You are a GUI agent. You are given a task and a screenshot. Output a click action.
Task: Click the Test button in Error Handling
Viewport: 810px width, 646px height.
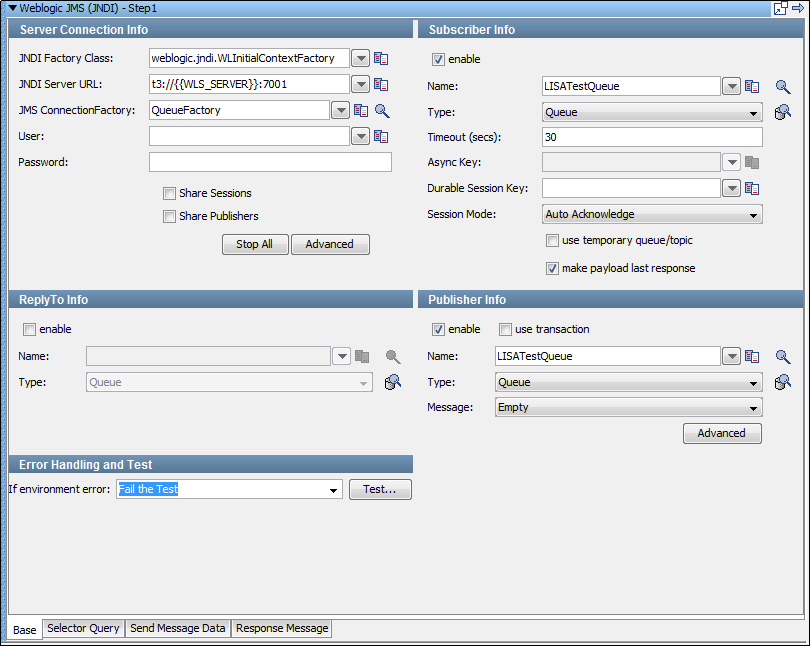click(380, 489)
